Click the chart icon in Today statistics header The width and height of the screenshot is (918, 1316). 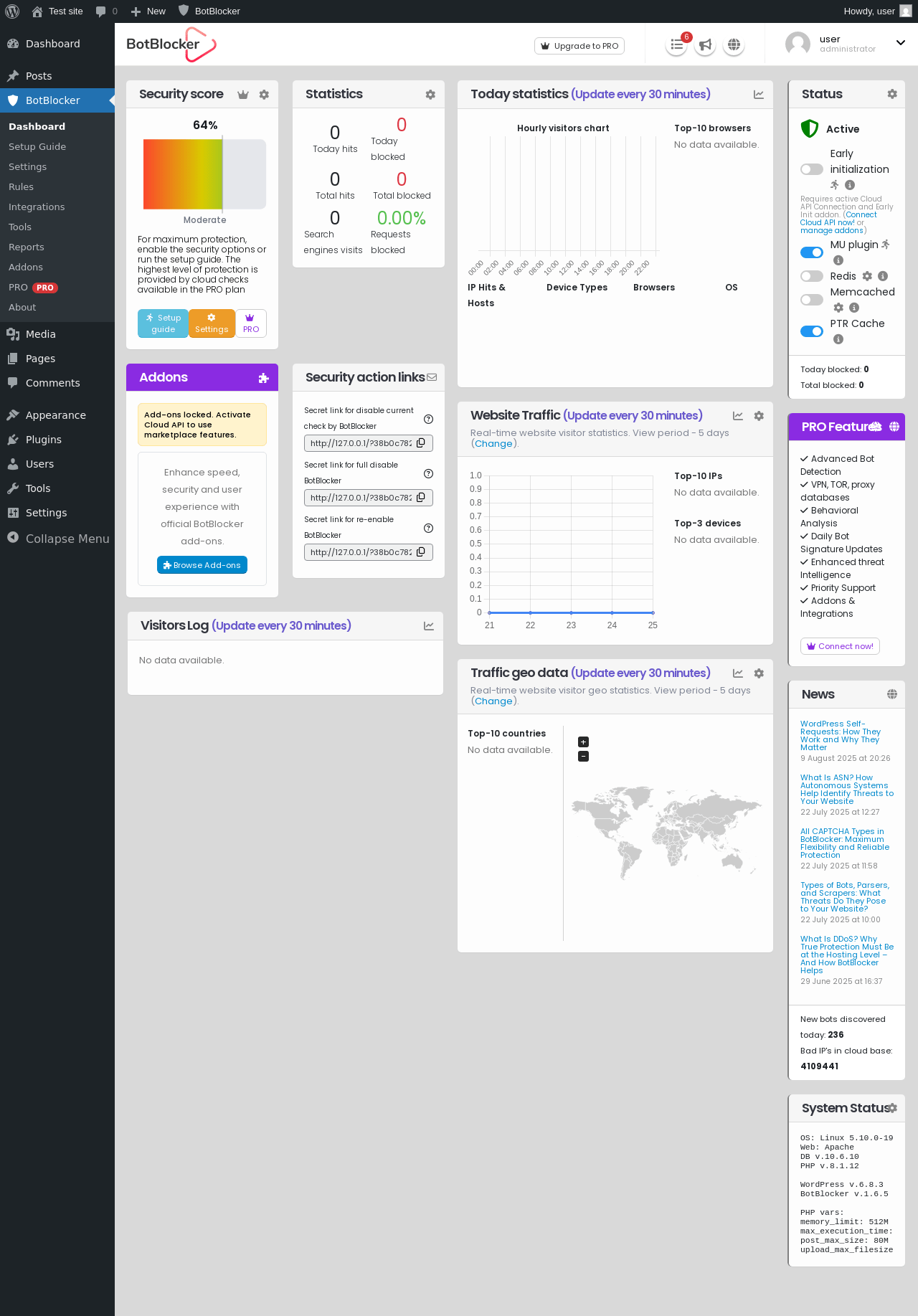tap(759, 95)
